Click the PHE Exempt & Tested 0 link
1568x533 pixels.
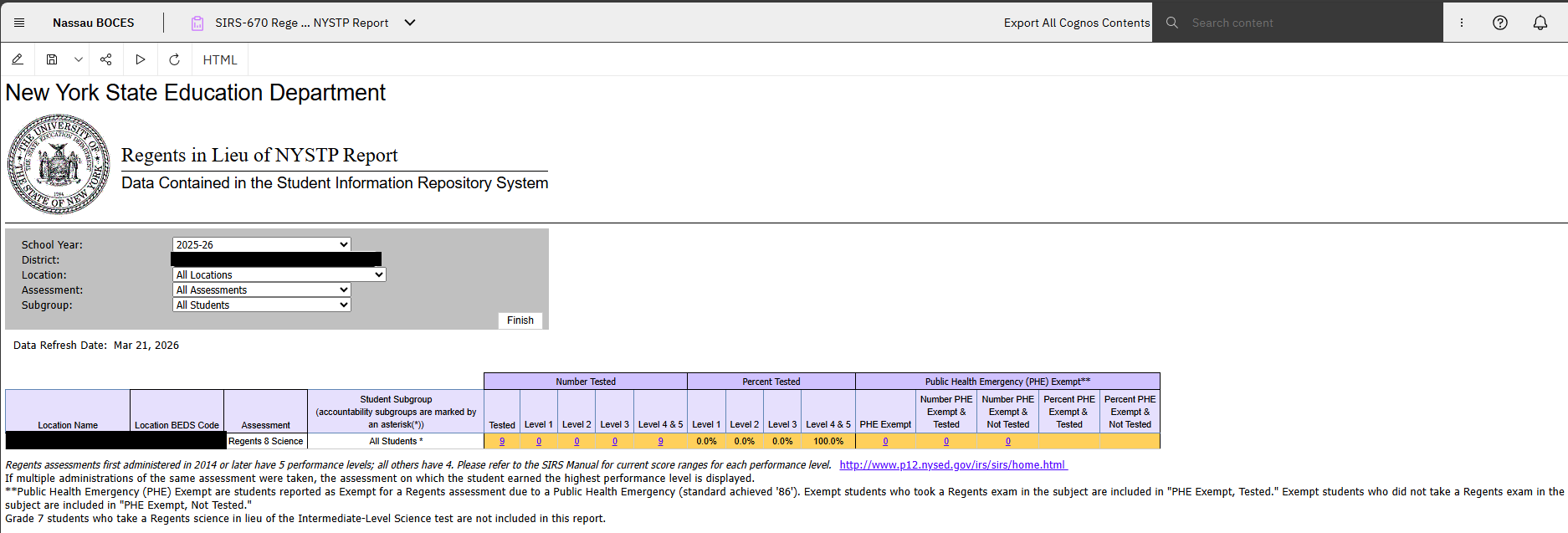(x=946, y=442)
